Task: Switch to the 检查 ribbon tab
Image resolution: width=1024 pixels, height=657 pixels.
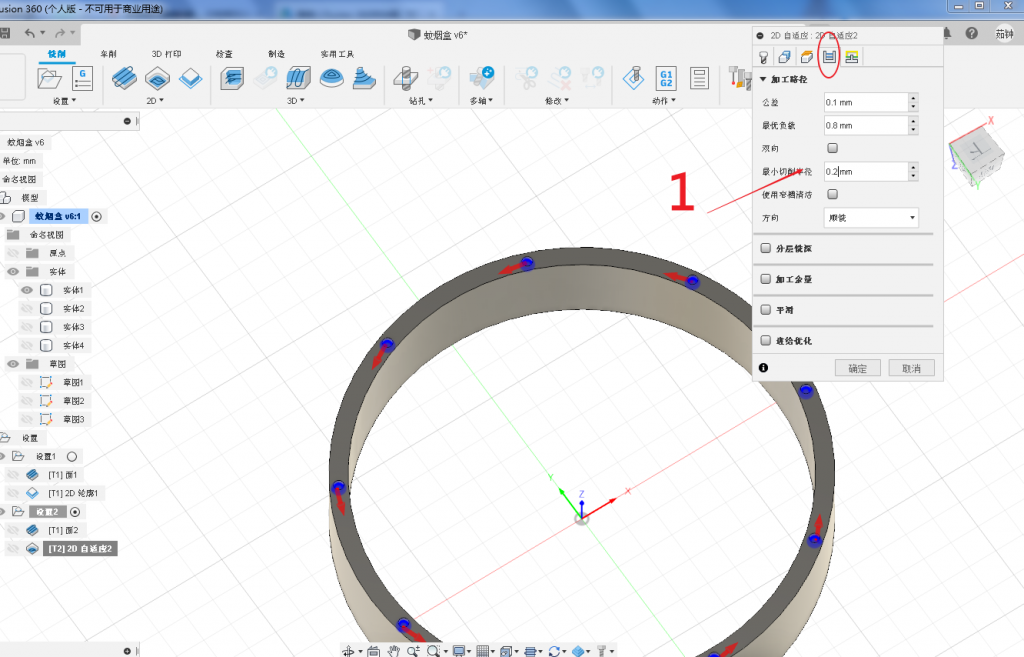Action: (x=224, y=54)
